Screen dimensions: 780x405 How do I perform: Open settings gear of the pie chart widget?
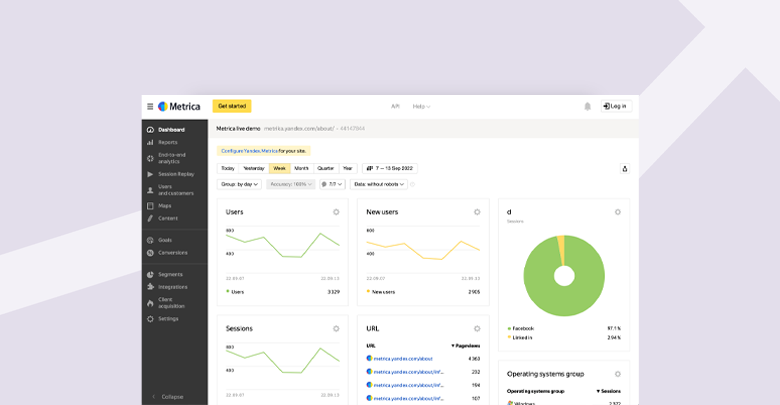click(618, 212)
